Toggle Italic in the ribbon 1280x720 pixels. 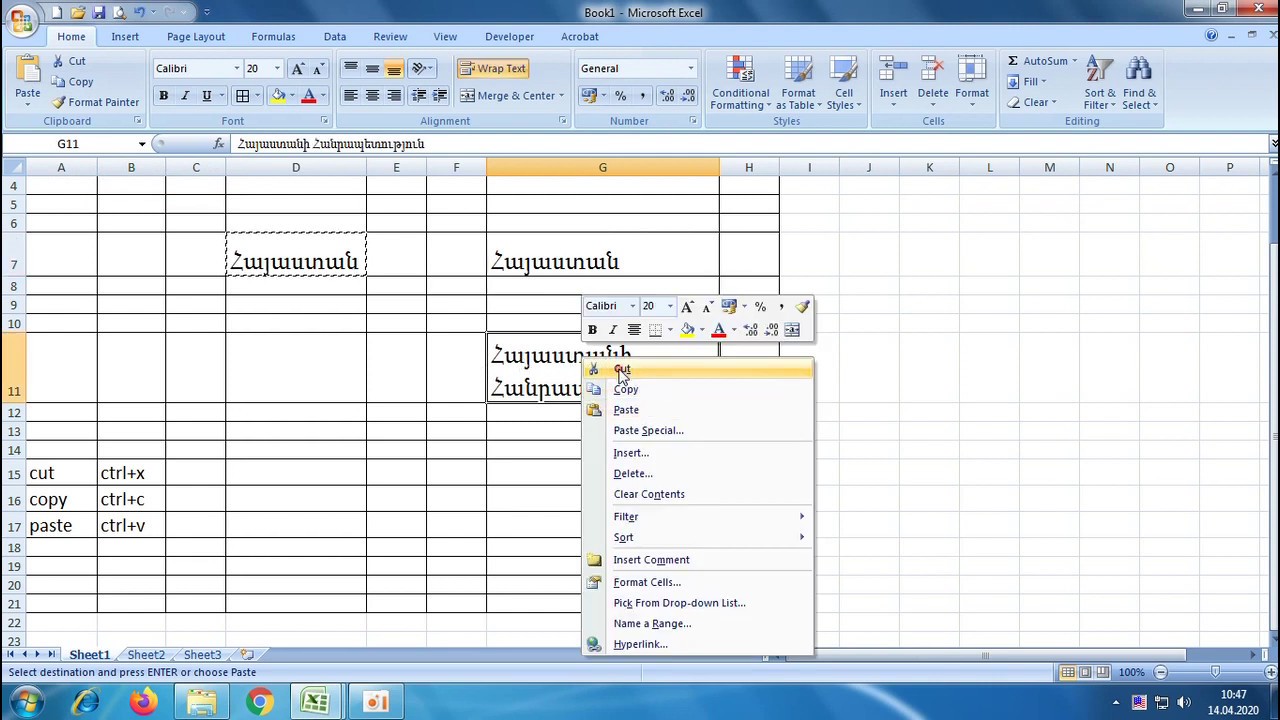(185, 96)
